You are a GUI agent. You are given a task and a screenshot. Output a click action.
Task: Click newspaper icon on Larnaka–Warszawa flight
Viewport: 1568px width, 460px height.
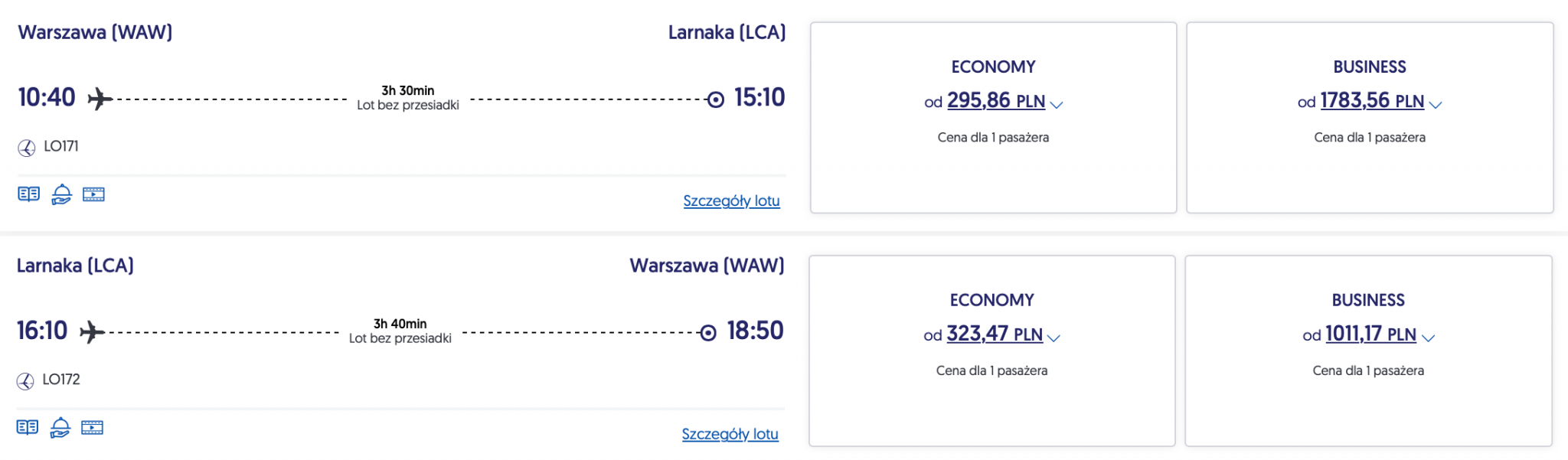[27, 427]
